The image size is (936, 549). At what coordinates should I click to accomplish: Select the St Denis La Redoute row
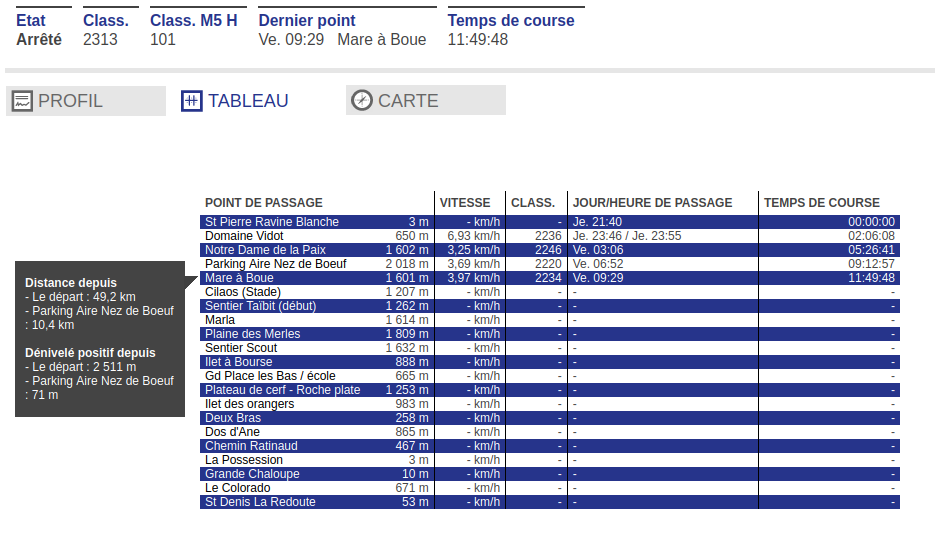(550, 502)
